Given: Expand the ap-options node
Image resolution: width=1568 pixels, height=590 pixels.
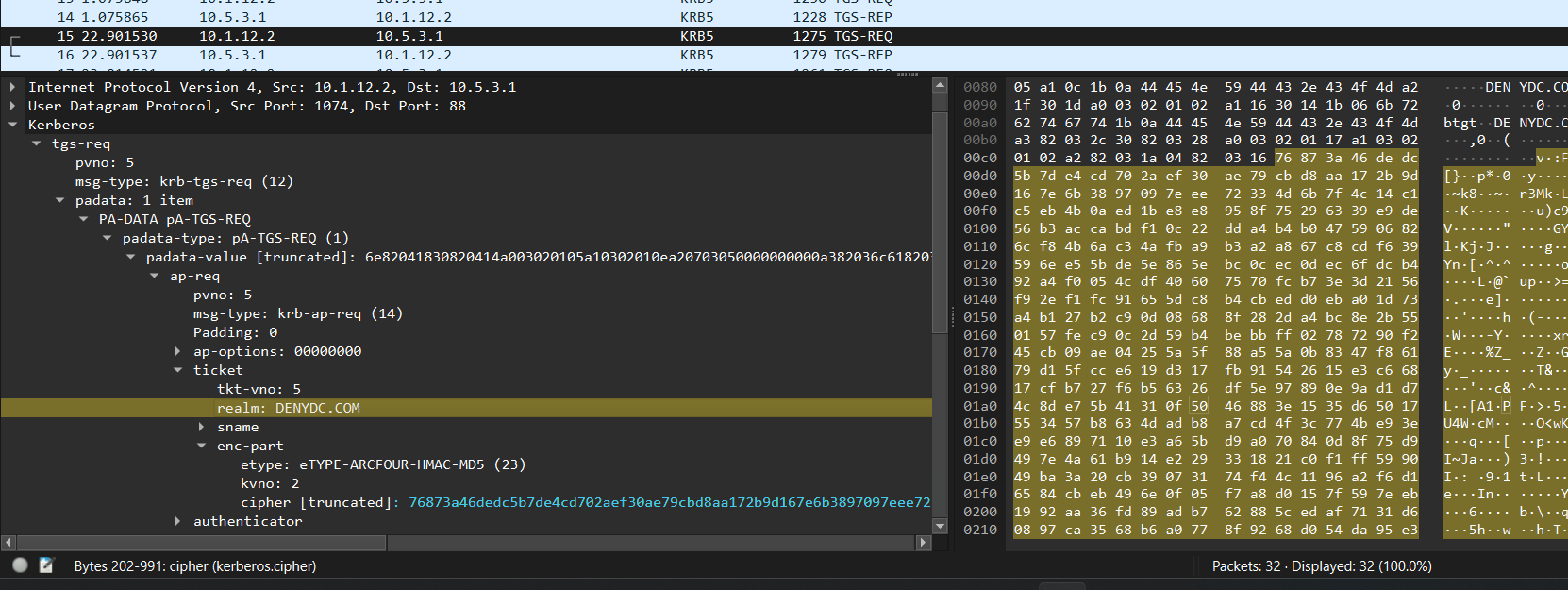Looking at the screenshot, I should point(177,351).
